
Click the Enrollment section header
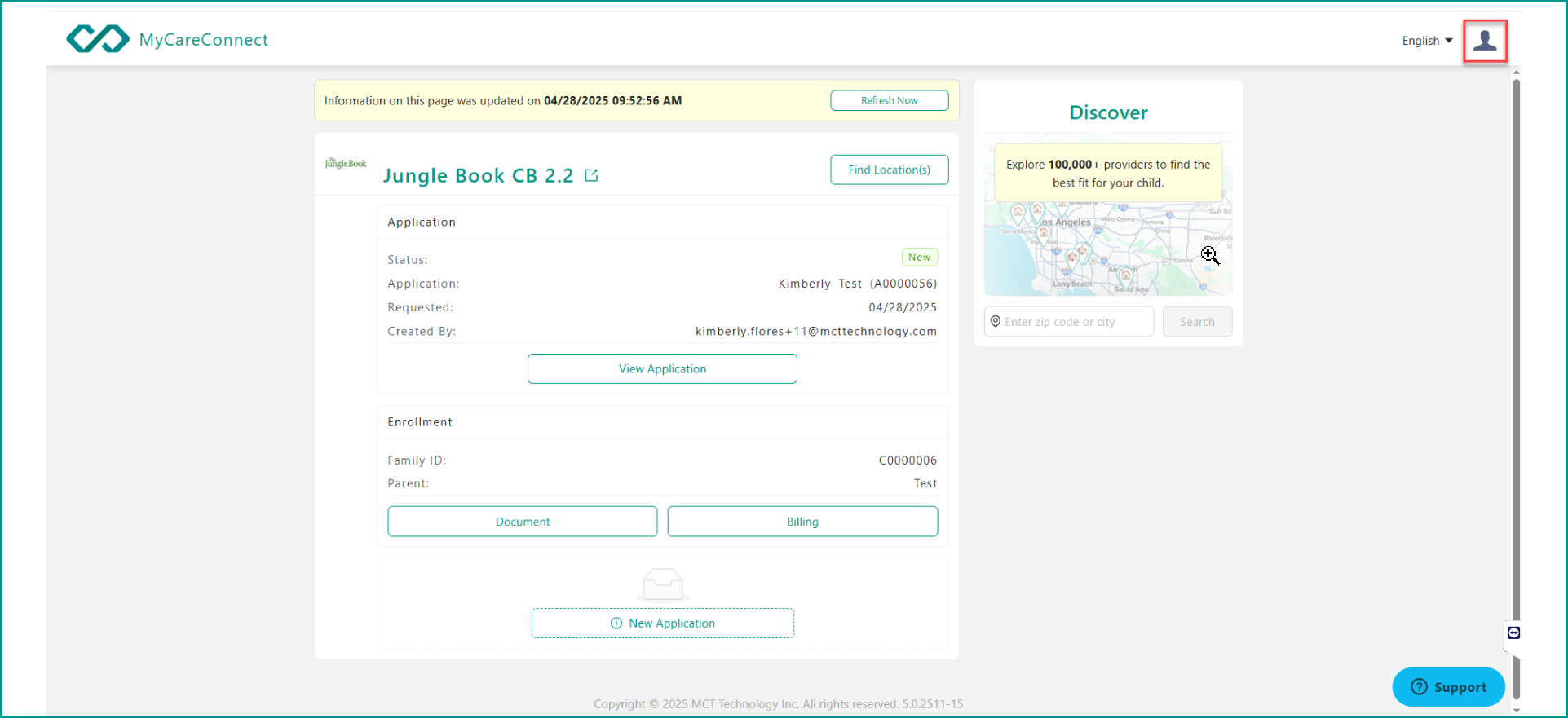420,422
